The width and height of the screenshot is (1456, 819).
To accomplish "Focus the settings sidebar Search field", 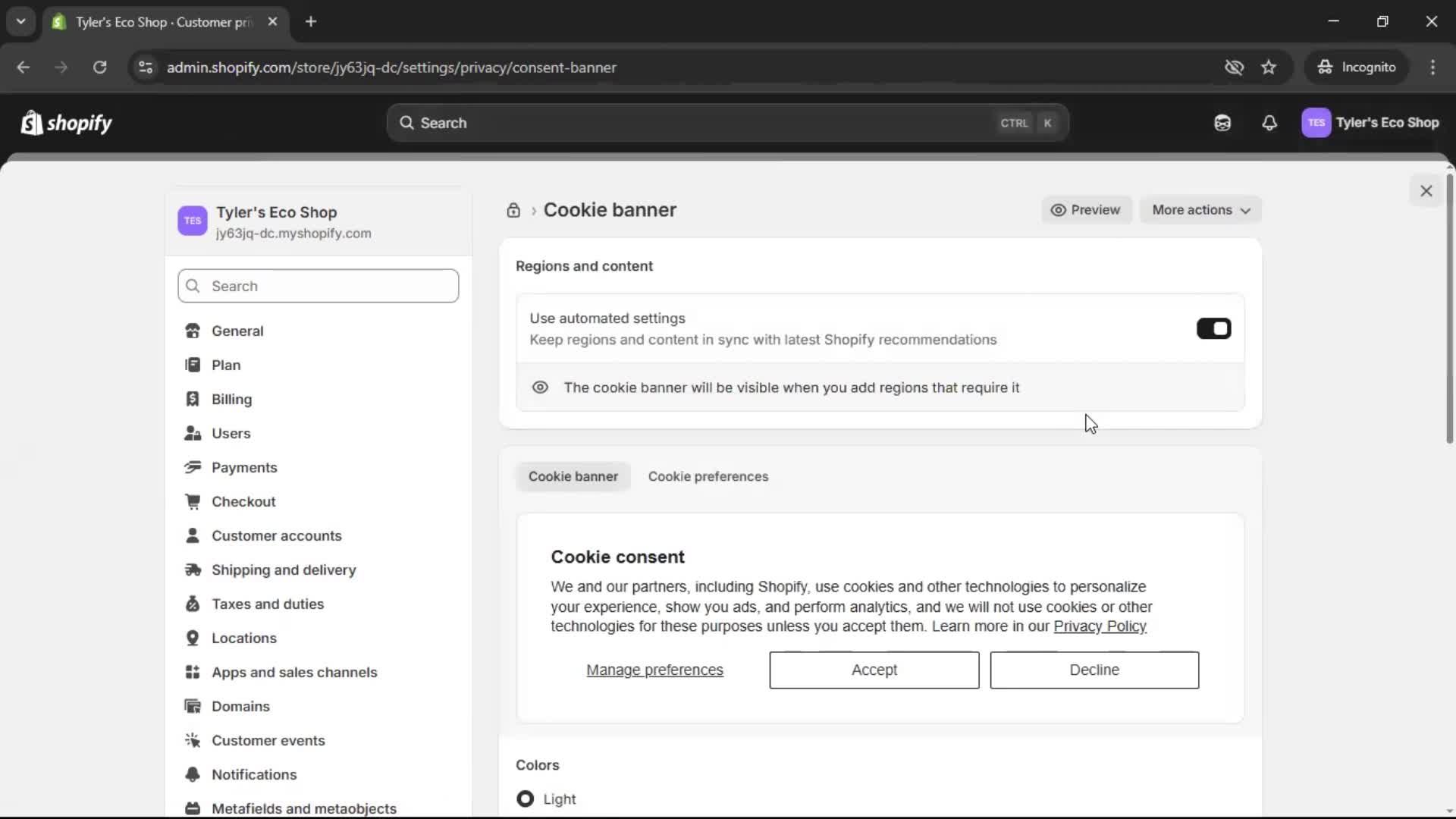I will tap(318, 286).
